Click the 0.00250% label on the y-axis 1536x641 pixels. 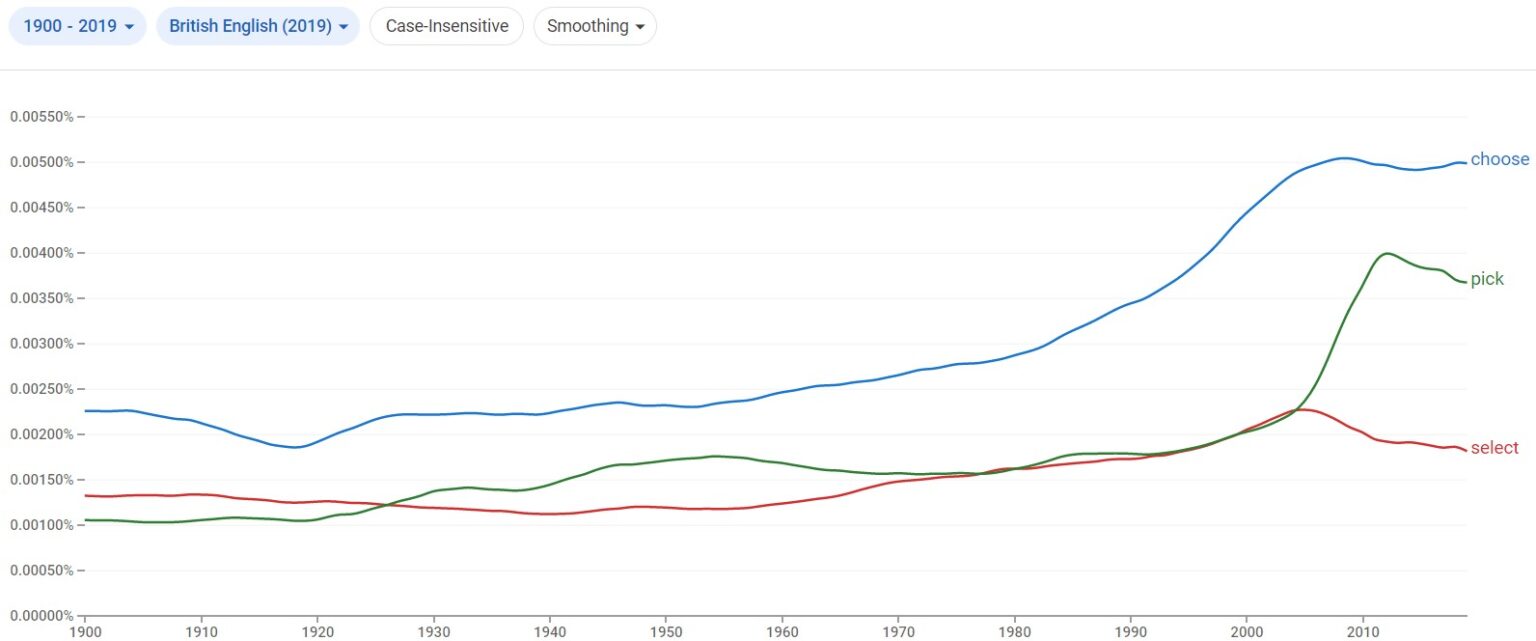pos(41,389)
